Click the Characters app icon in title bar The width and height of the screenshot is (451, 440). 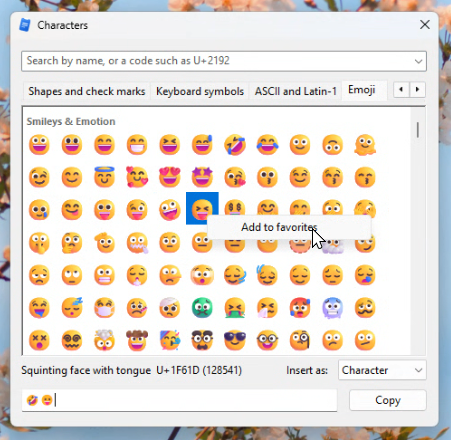click(x=25, y=25)
